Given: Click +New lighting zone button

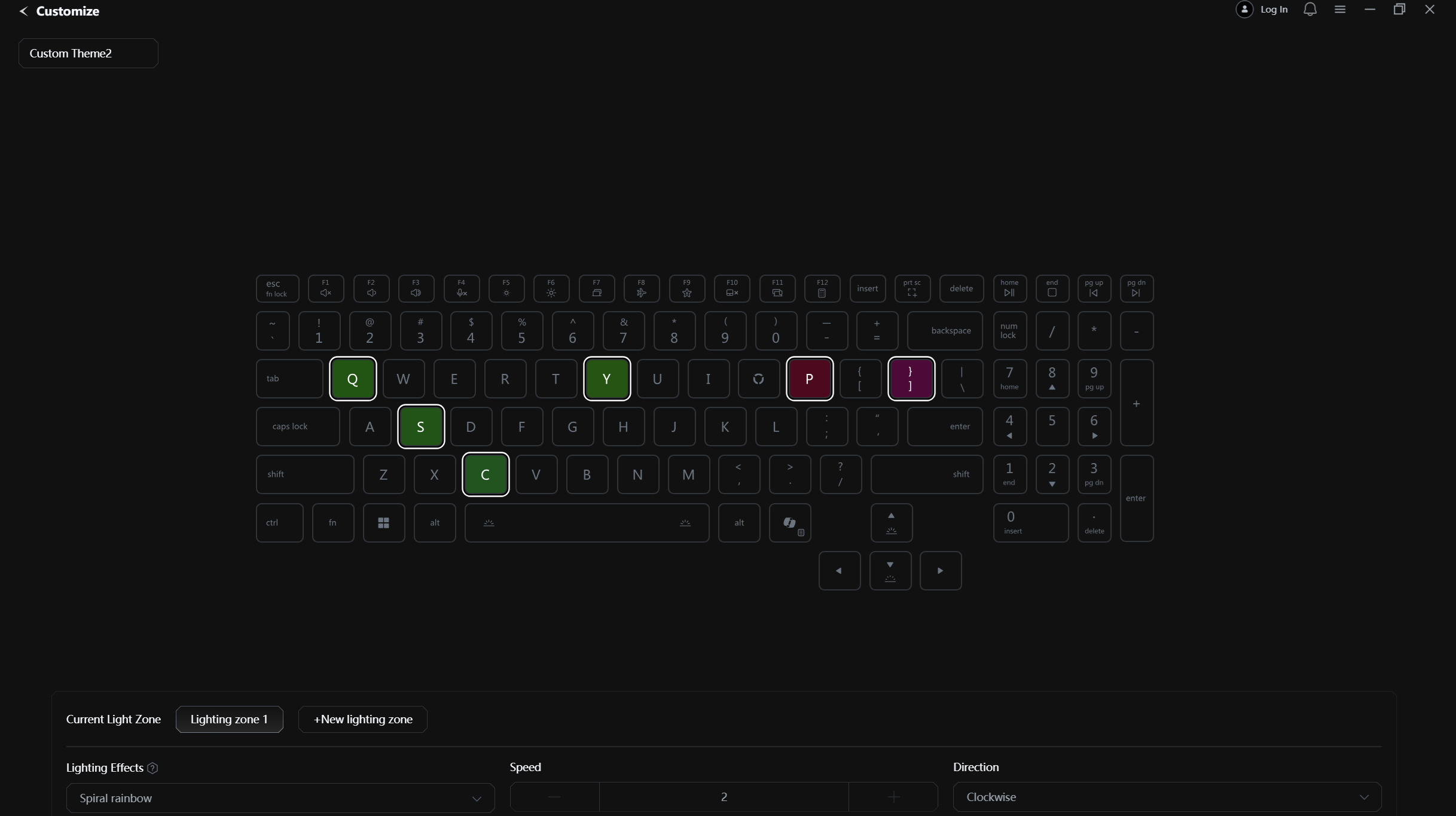Looking at the screenshot, I should click(362, 719).
